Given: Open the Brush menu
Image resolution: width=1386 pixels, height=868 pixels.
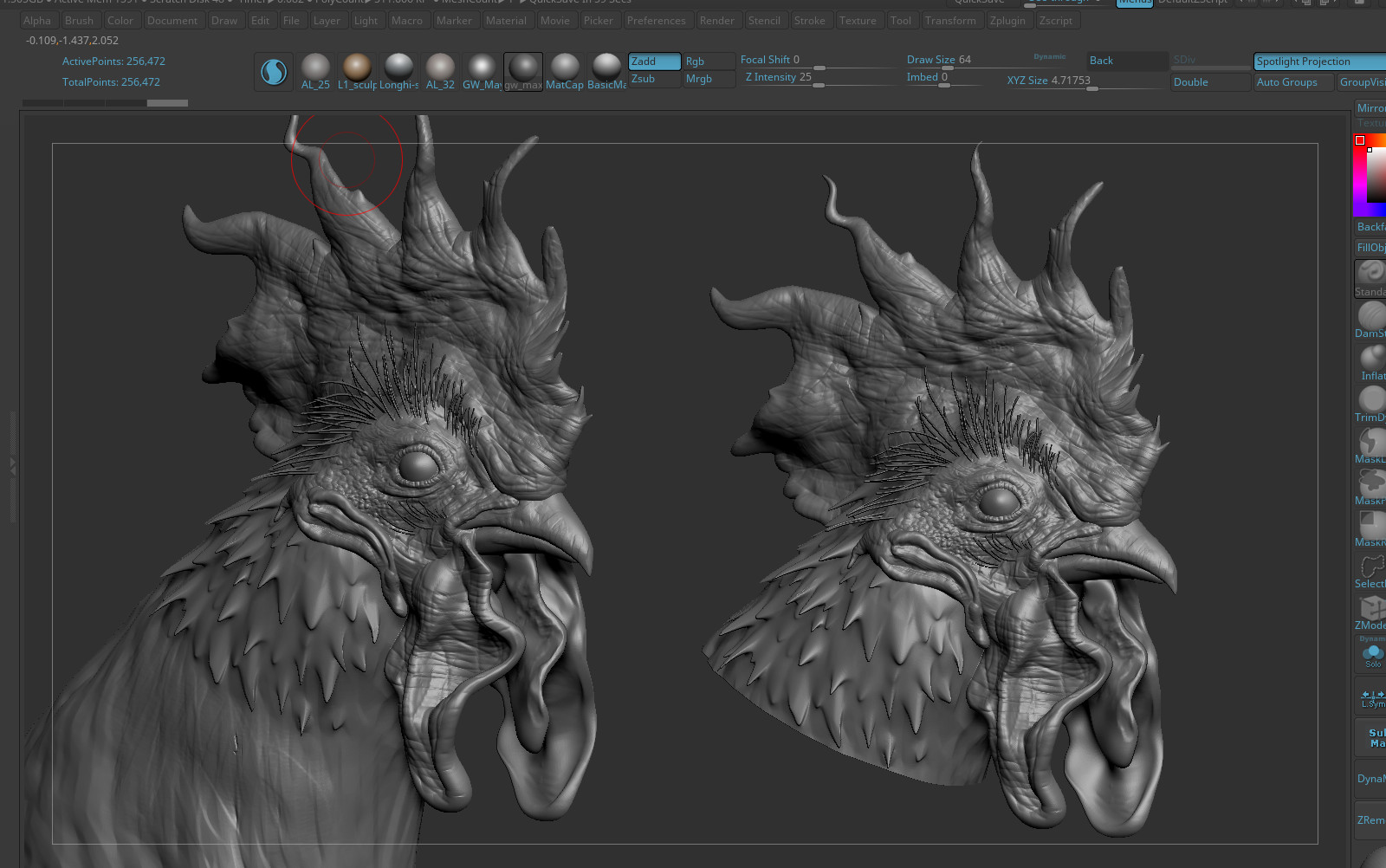Looking at the screenshot, I should [x=79, y=21].
